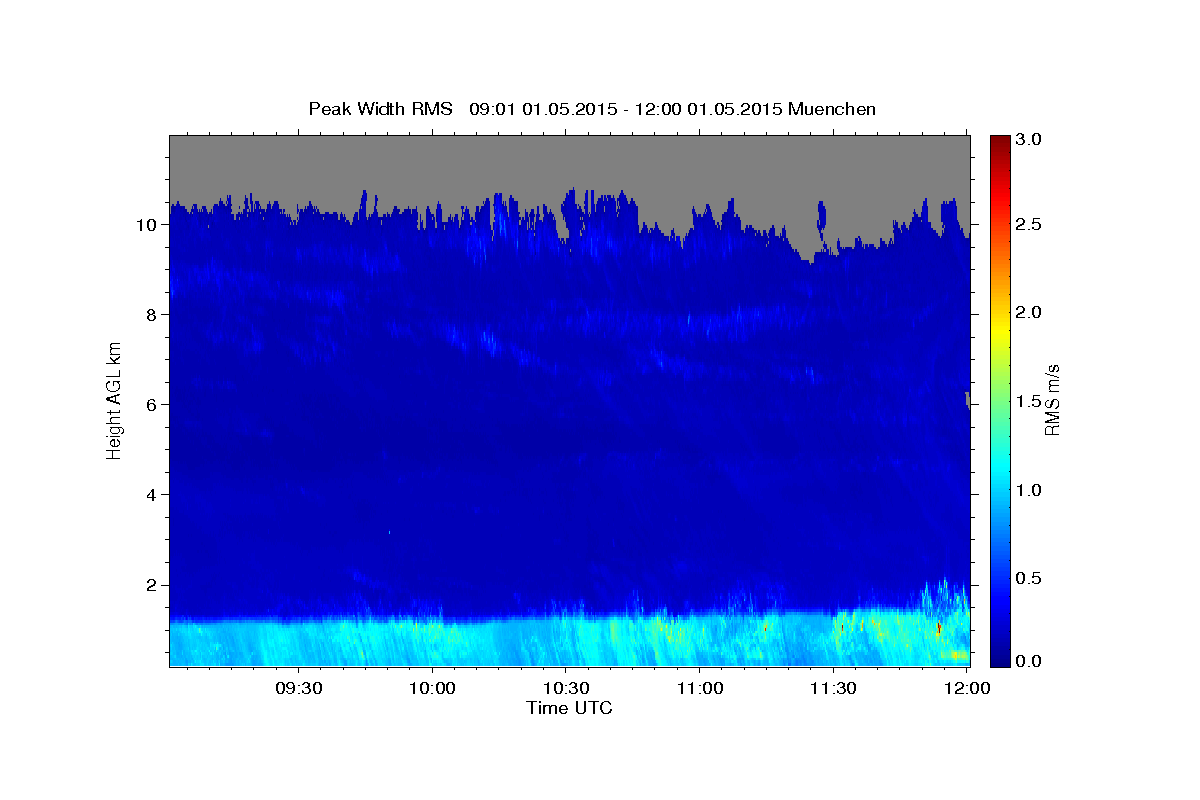The width and height of the screenshot is (1200, 800).
Task: Click the height axis label '10'
Action: tap(148, 224)
